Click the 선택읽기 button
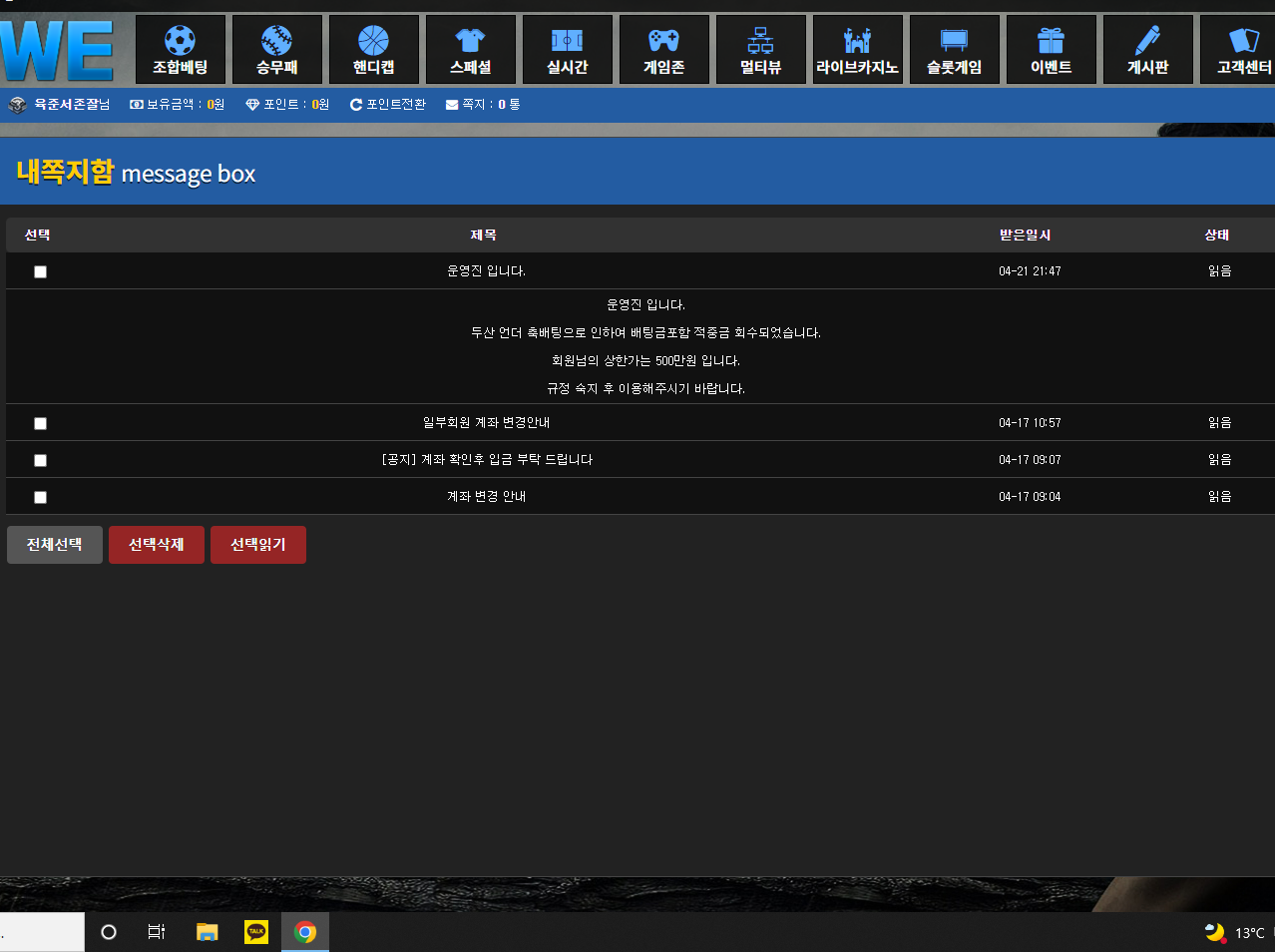This screenshot has height=952, width=1275. [258, 545]
